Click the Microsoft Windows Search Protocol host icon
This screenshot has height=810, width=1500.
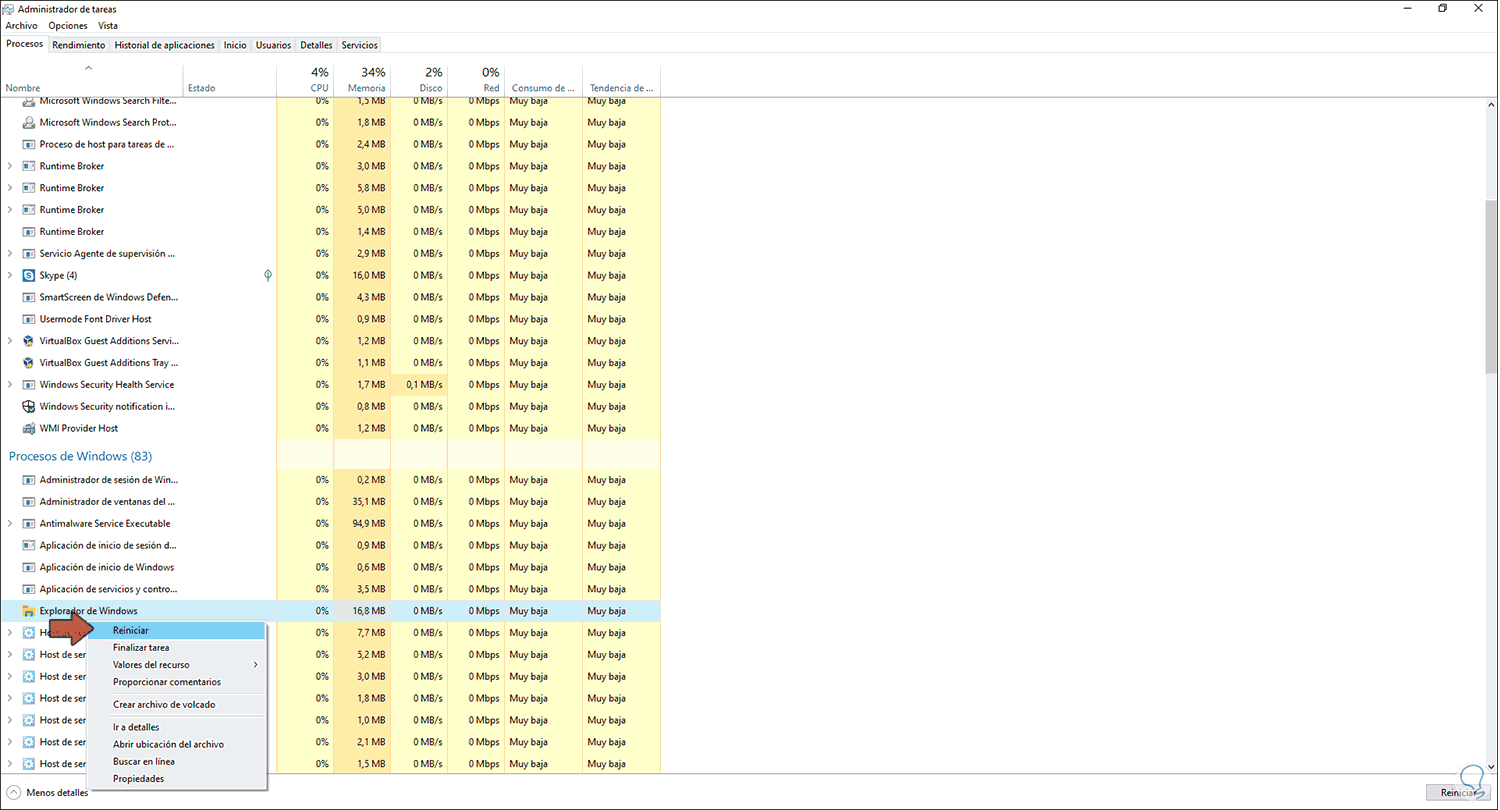pos(28,122)
